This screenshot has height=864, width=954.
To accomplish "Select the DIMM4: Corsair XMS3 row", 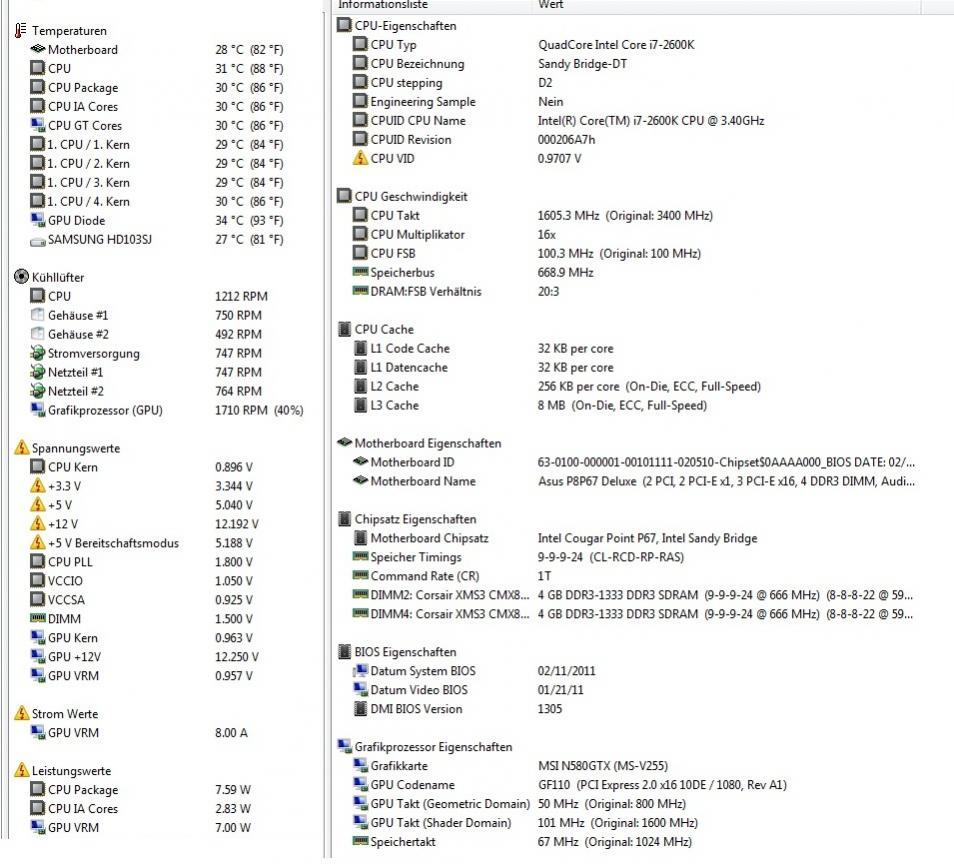I will click(x=633, y=614).
